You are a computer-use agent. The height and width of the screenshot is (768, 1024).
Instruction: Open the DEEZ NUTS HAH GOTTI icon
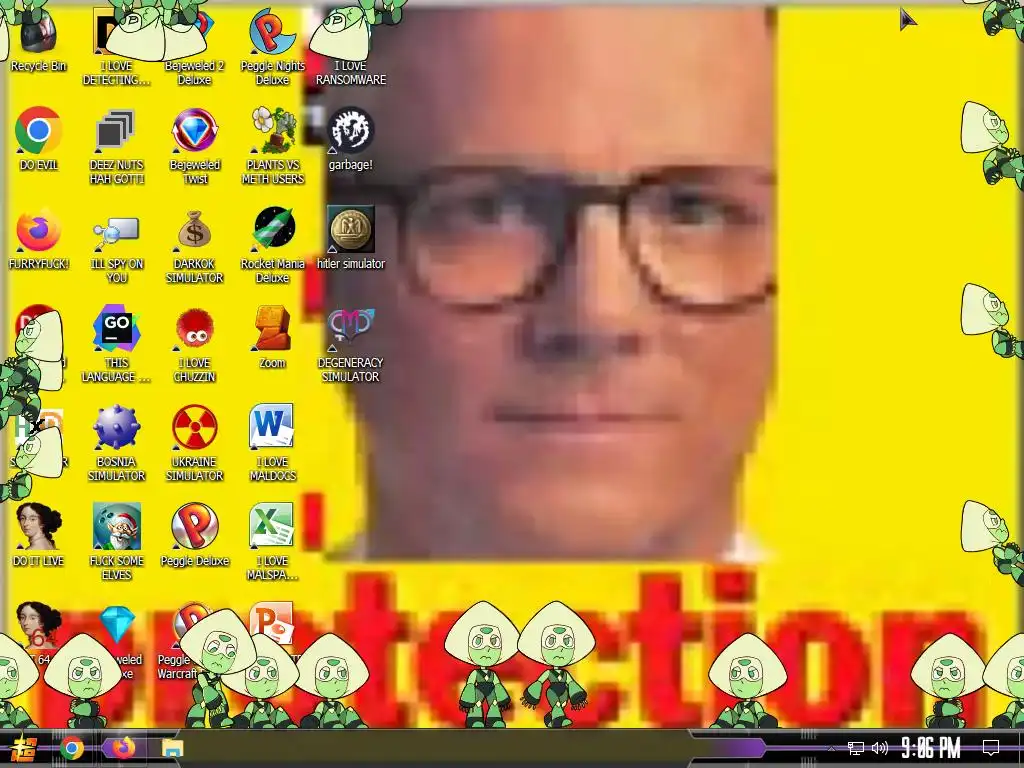(116, 129)
